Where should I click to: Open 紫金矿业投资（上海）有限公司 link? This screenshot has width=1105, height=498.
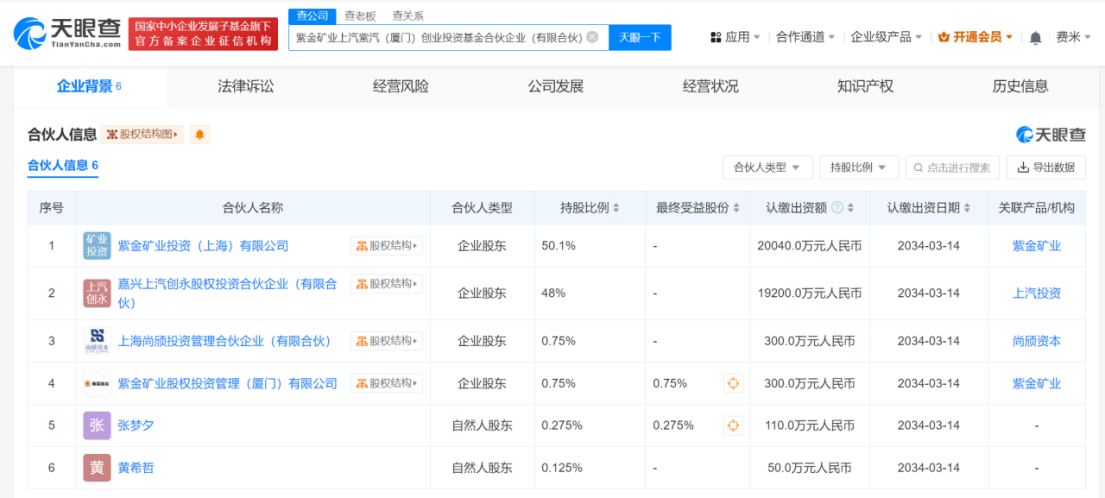[x=203, y=246]
